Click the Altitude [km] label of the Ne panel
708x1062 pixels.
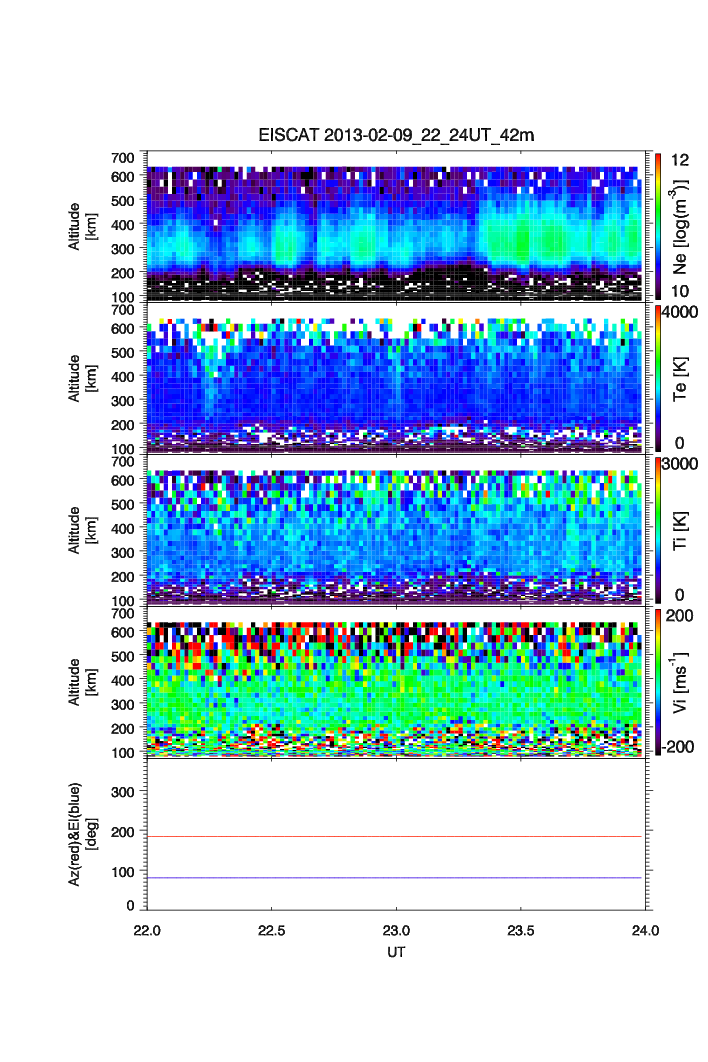(82, 226)
